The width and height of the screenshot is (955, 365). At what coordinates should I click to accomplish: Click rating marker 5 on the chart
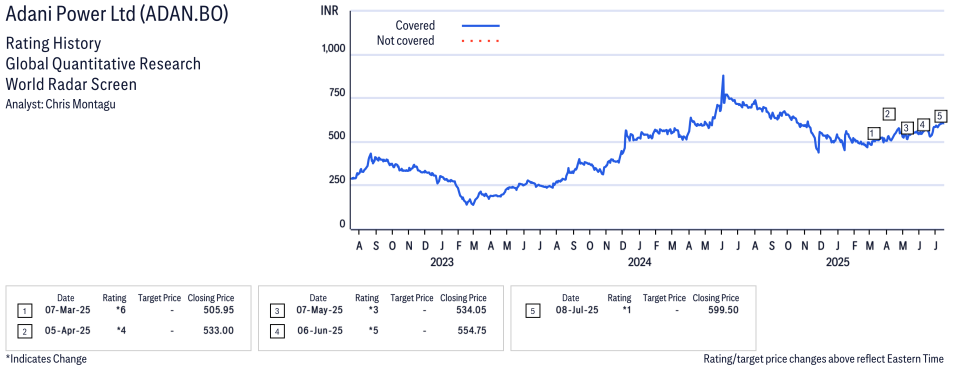[940, 116]
